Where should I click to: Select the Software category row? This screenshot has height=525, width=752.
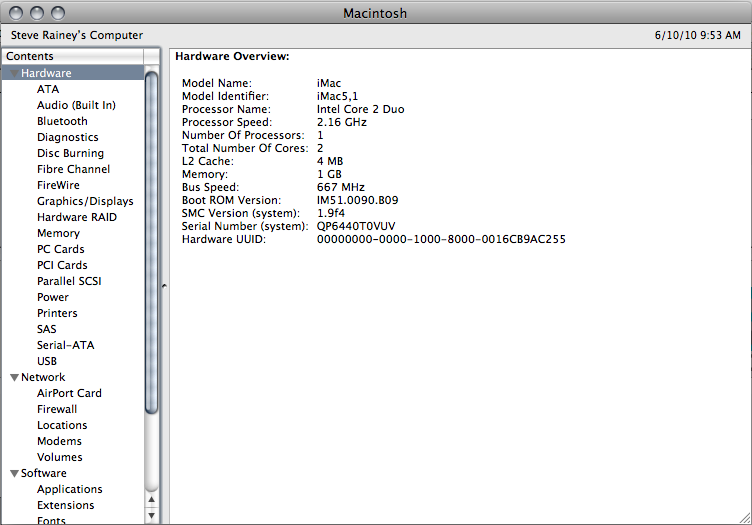click(x=73, y=473)
